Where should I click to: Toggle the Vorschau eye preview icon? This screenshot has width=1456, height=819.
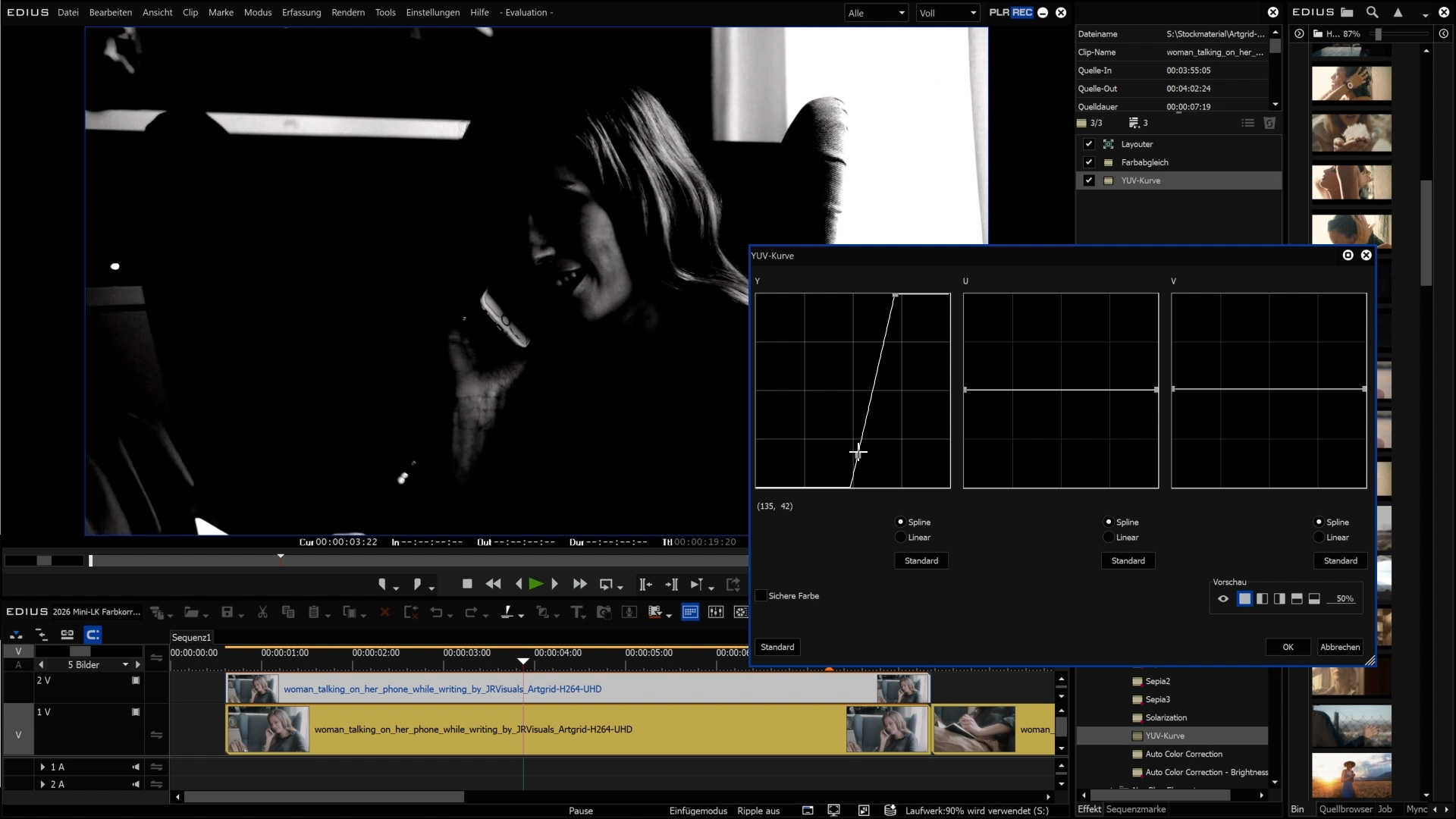click(x=1222, y=599)
